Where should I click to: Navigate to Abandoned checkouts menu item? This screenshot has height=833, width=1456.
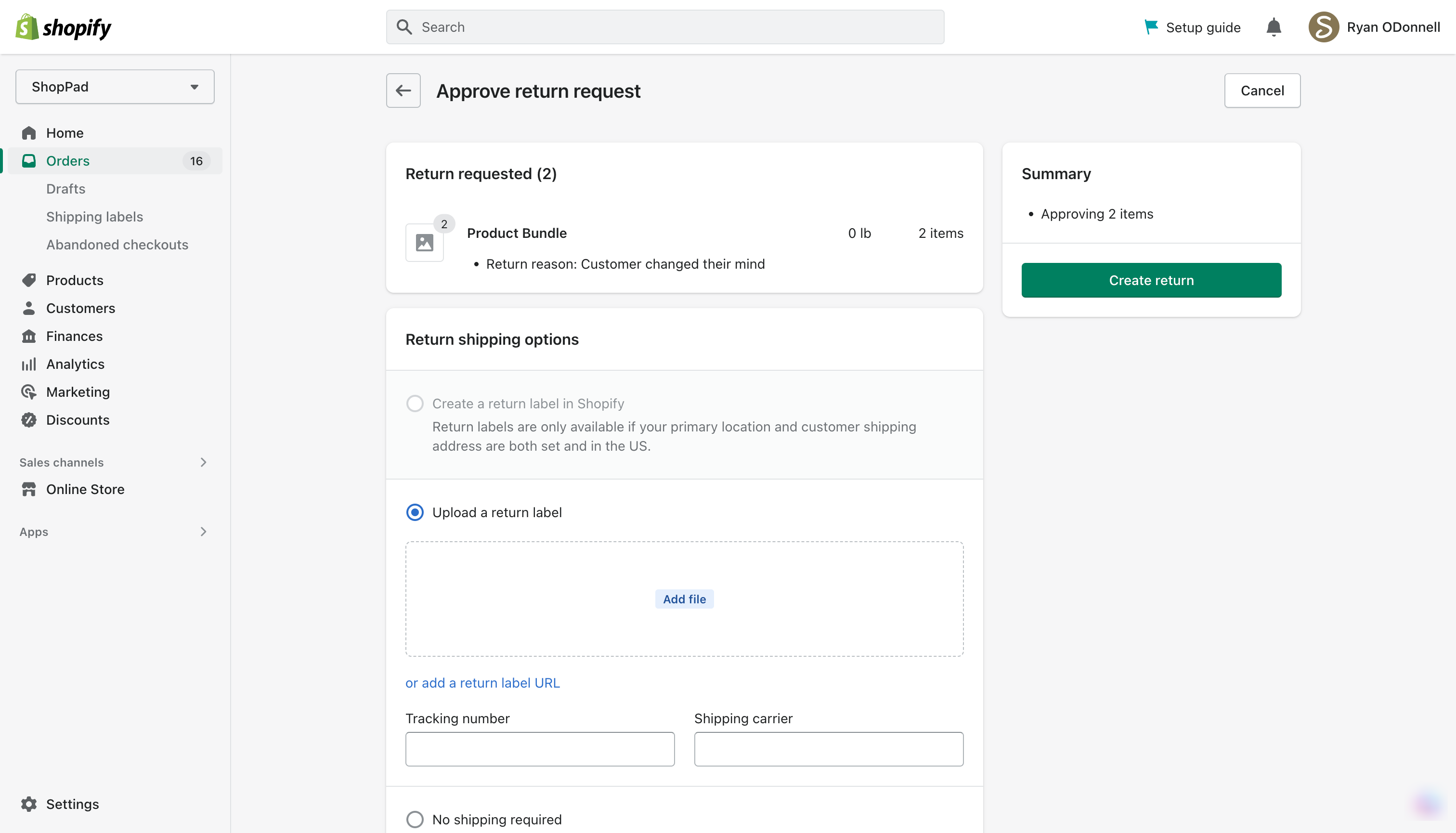(x=117, y=244)
